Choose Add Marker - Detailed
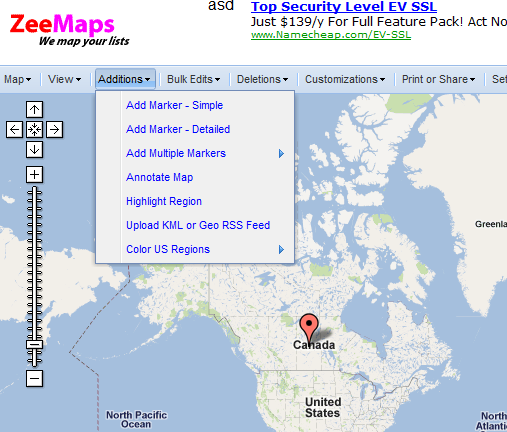Screen dimensions: 507x432 178,129
